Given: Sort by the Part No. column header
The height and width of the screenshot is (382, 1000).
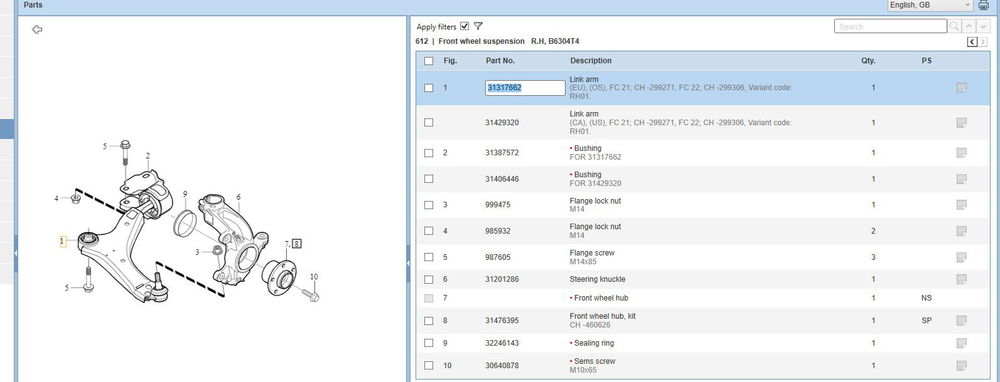Looking at the screenshot, I should click(x=500, y=61).
